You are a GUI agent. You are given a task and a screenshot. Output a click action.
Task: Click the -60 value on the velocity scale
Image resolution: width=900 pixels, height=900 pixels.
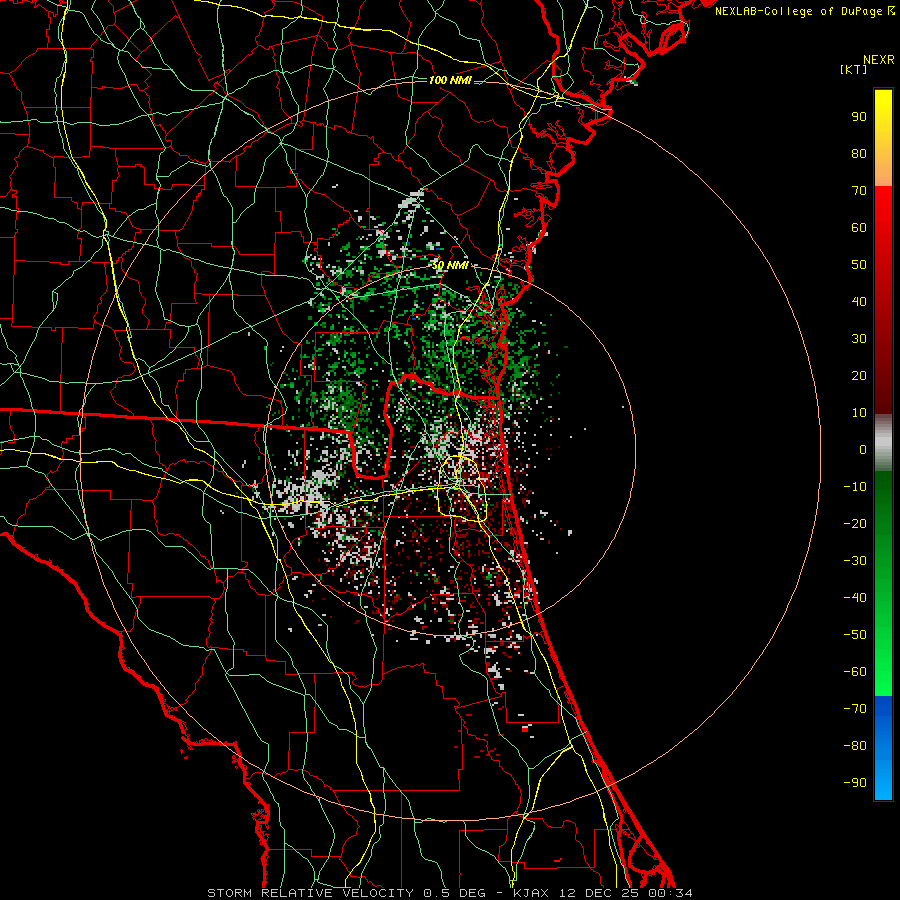tap(855, 672)
